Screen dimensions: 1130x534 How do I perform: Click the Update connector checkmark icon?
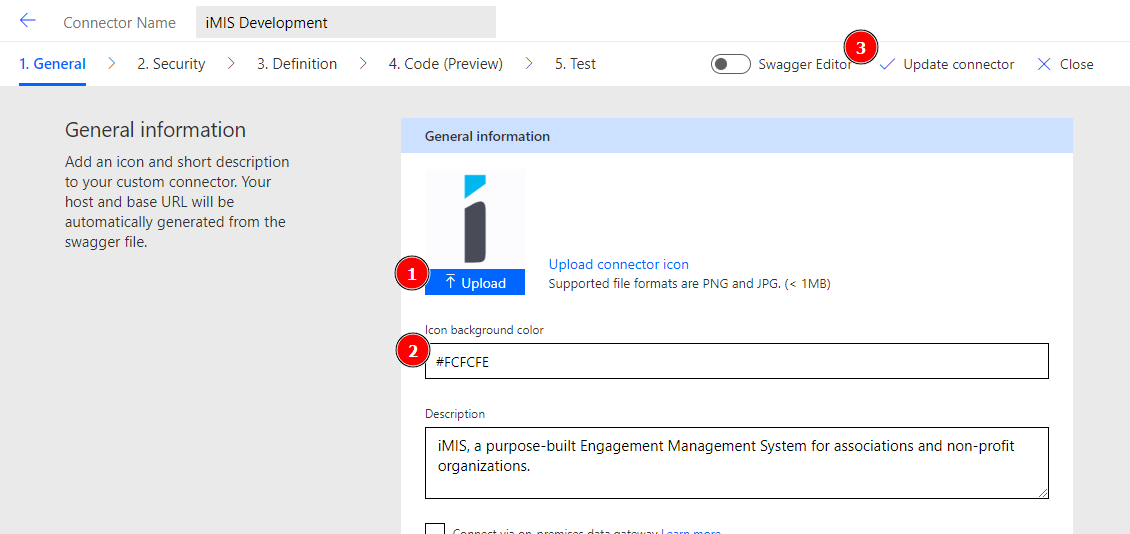click(887, 64)
